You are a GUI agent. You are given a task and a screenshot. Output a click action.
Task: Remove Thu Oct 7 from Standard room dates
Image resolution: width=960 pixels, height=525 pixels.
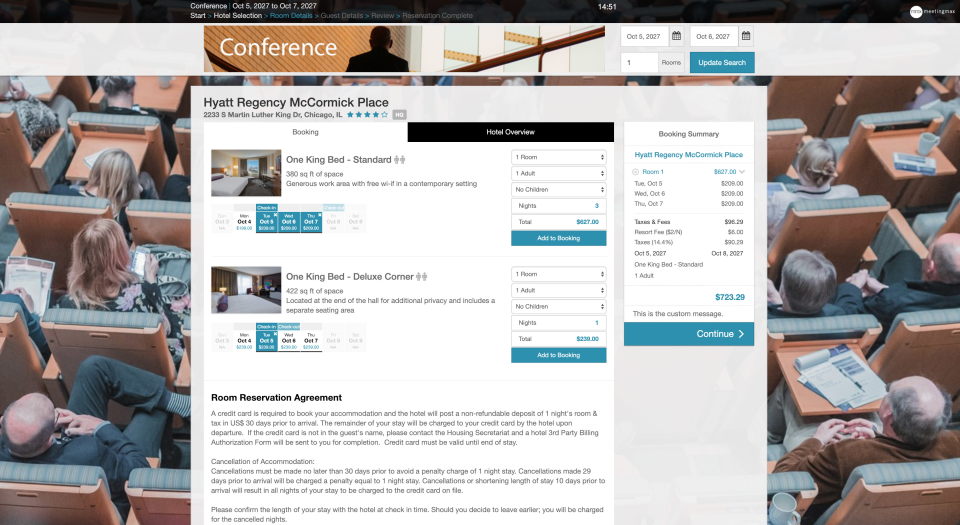coord(320,215)
